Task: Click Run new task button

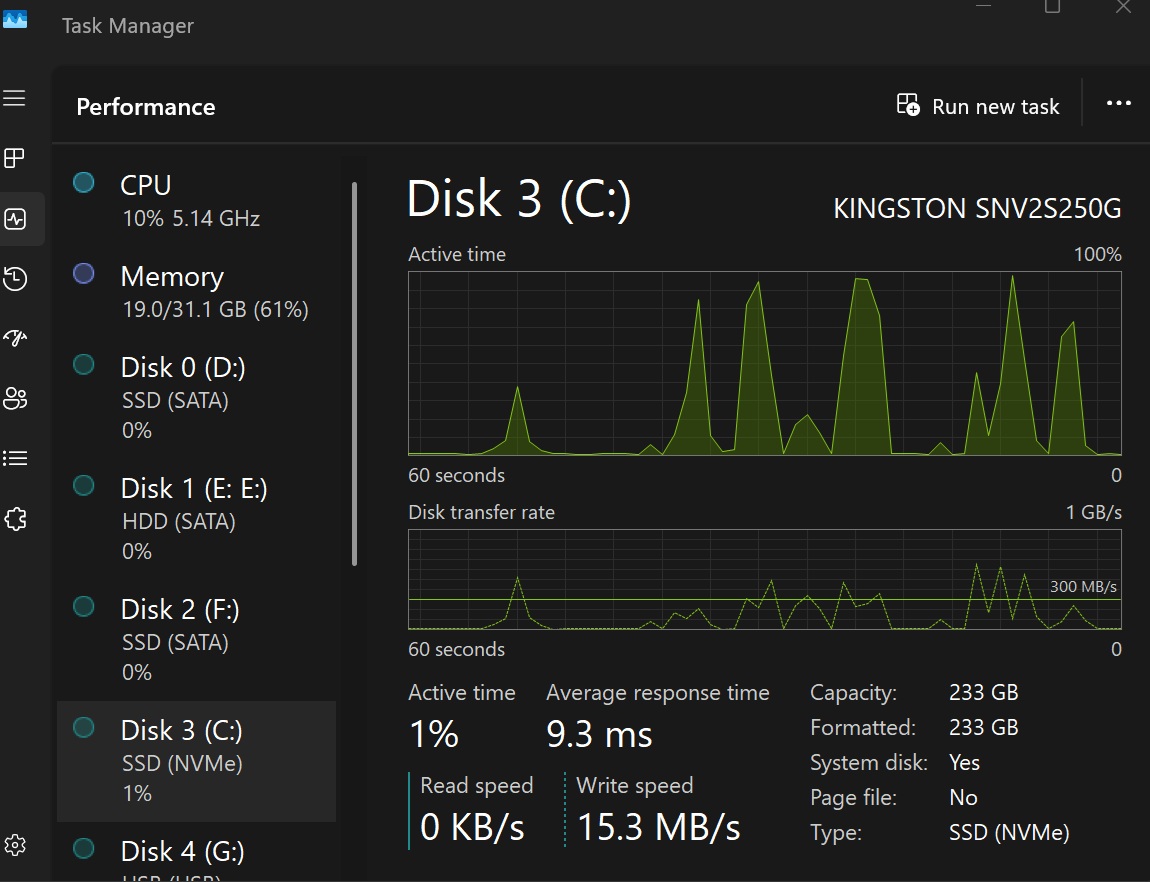Action: (978, 106)
